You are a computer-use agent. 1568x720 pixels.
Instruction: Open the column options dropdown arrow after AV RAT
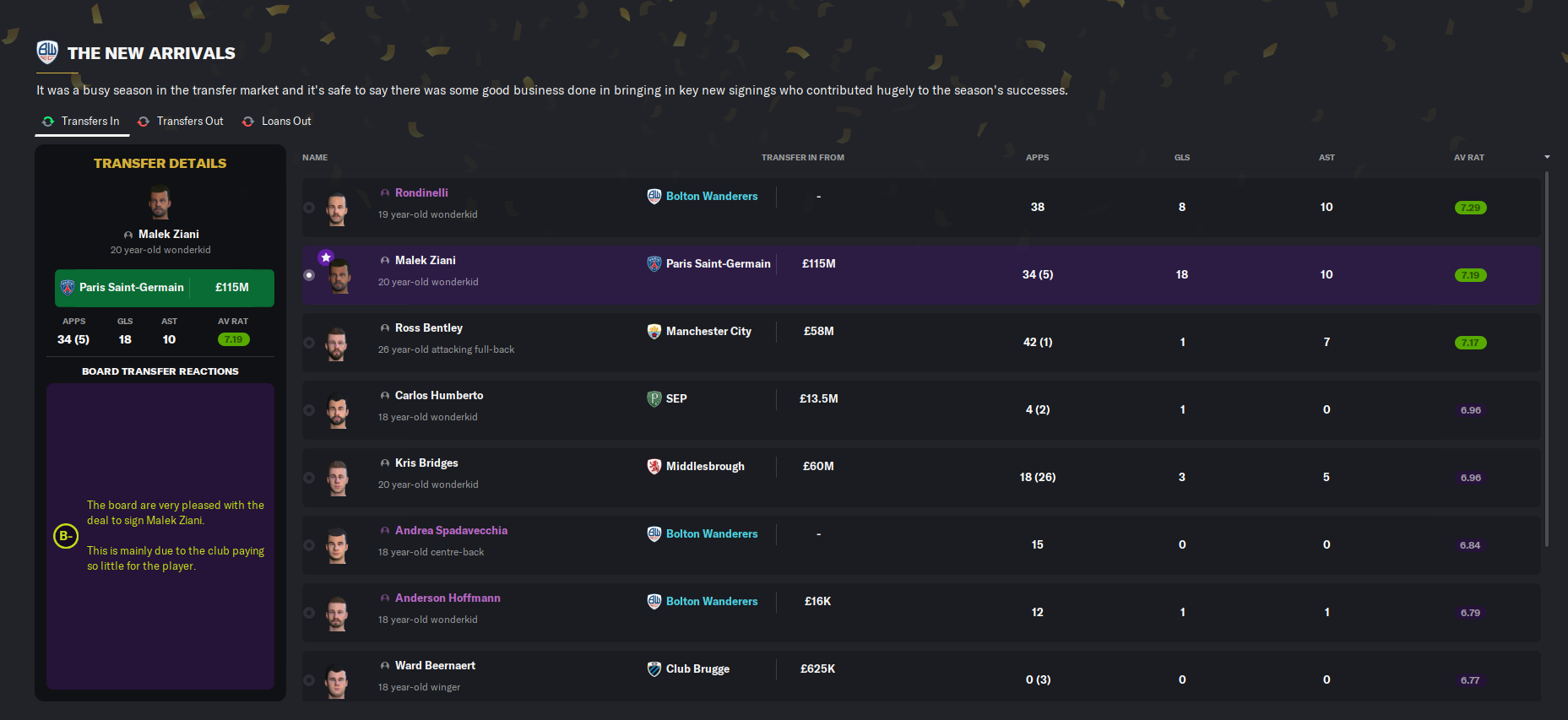[x=1547, y=157]
